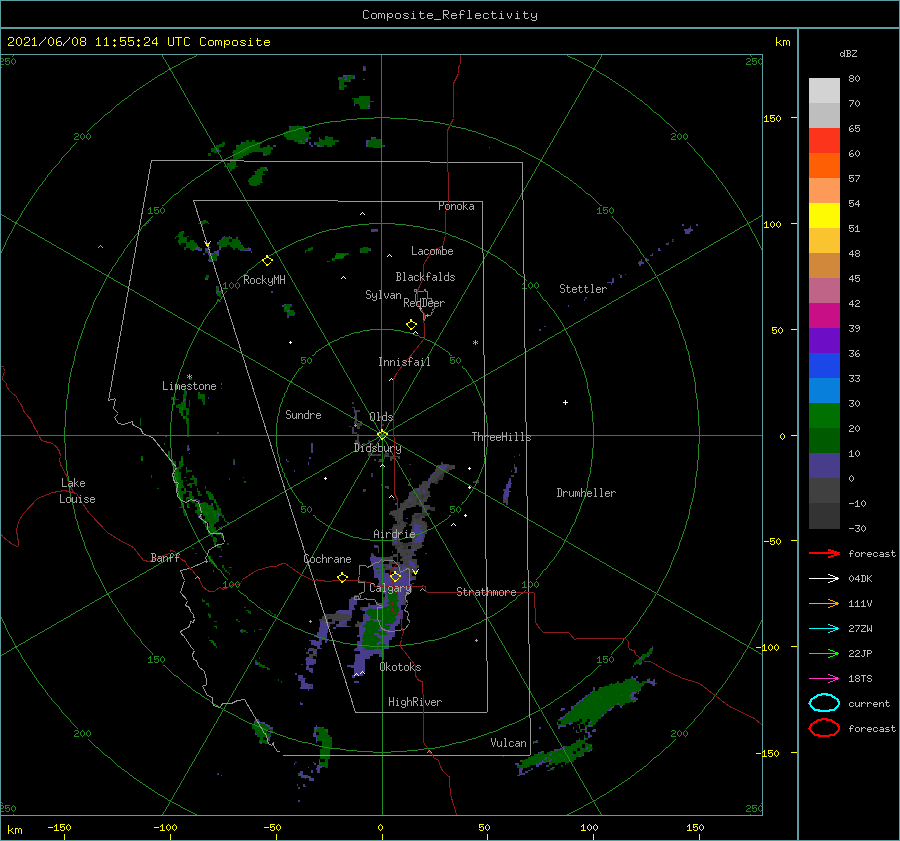Viewport: 900px width, 841px height.
Task: Pick the blue 33–36 dBZ swatch
Action: (x=824, y=366)
